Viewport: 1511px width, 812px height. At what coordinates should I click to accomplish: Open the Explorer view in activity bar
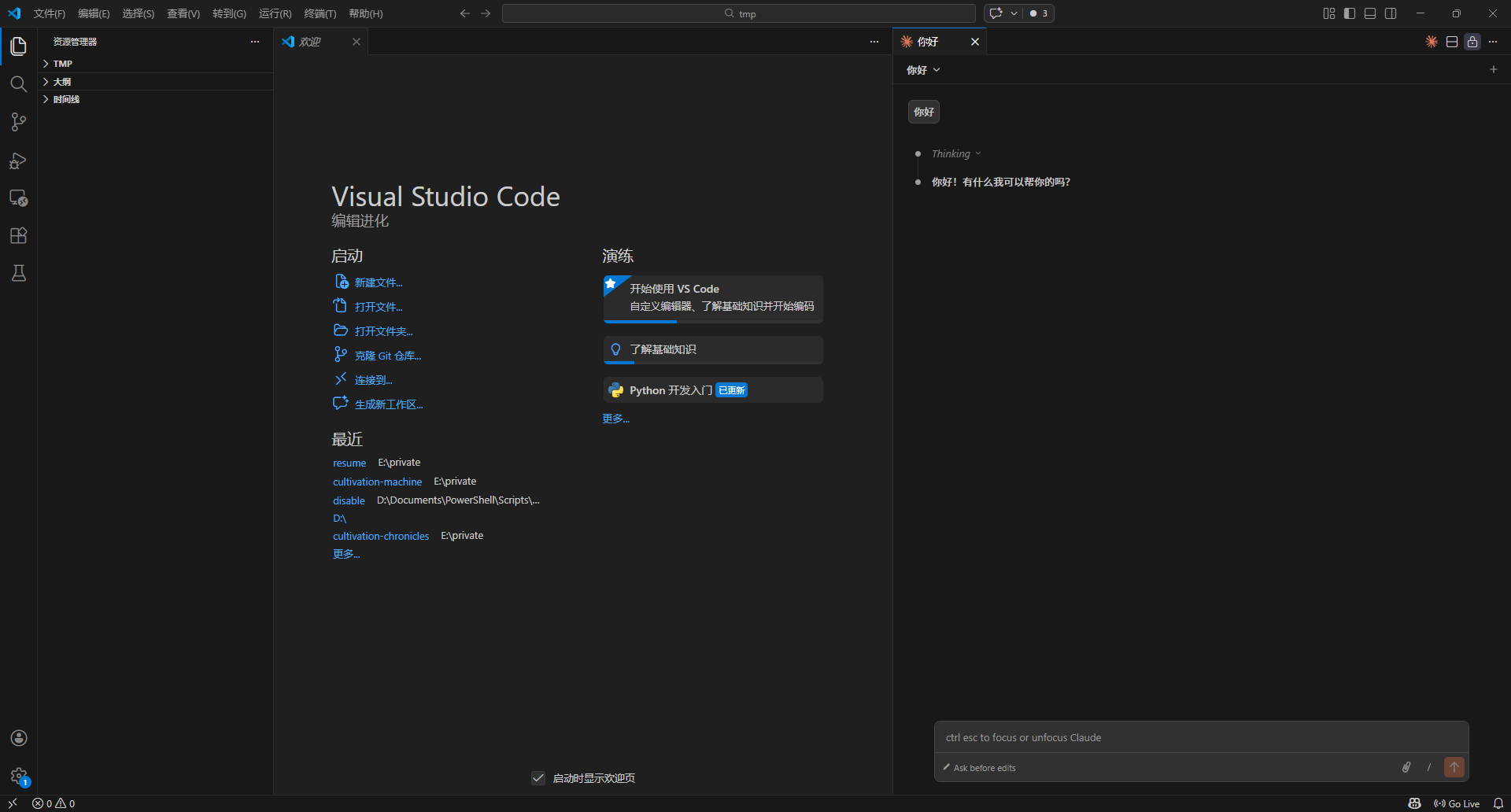coord(18,46)
